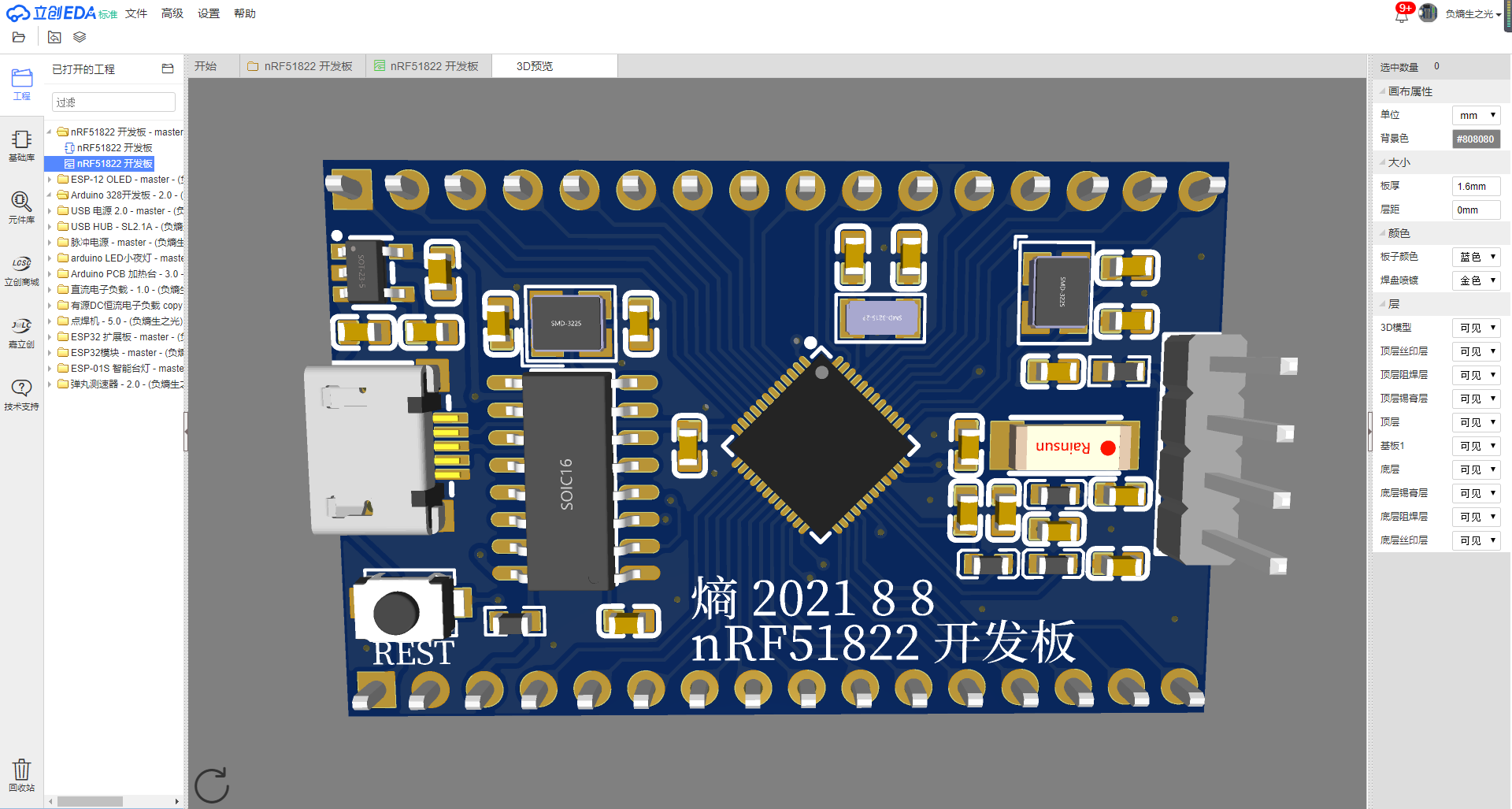The height and width of the screenshot is (809, 1512).
Task: Change 底层 visibility dropdown
Action: [1476, 469]
